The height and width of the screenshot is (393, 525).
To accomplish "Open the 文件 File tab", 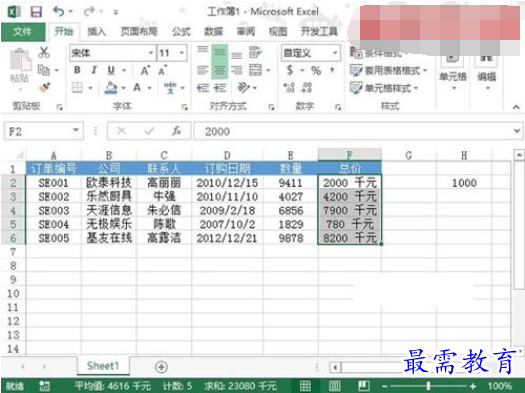I will tap(23, 32).
